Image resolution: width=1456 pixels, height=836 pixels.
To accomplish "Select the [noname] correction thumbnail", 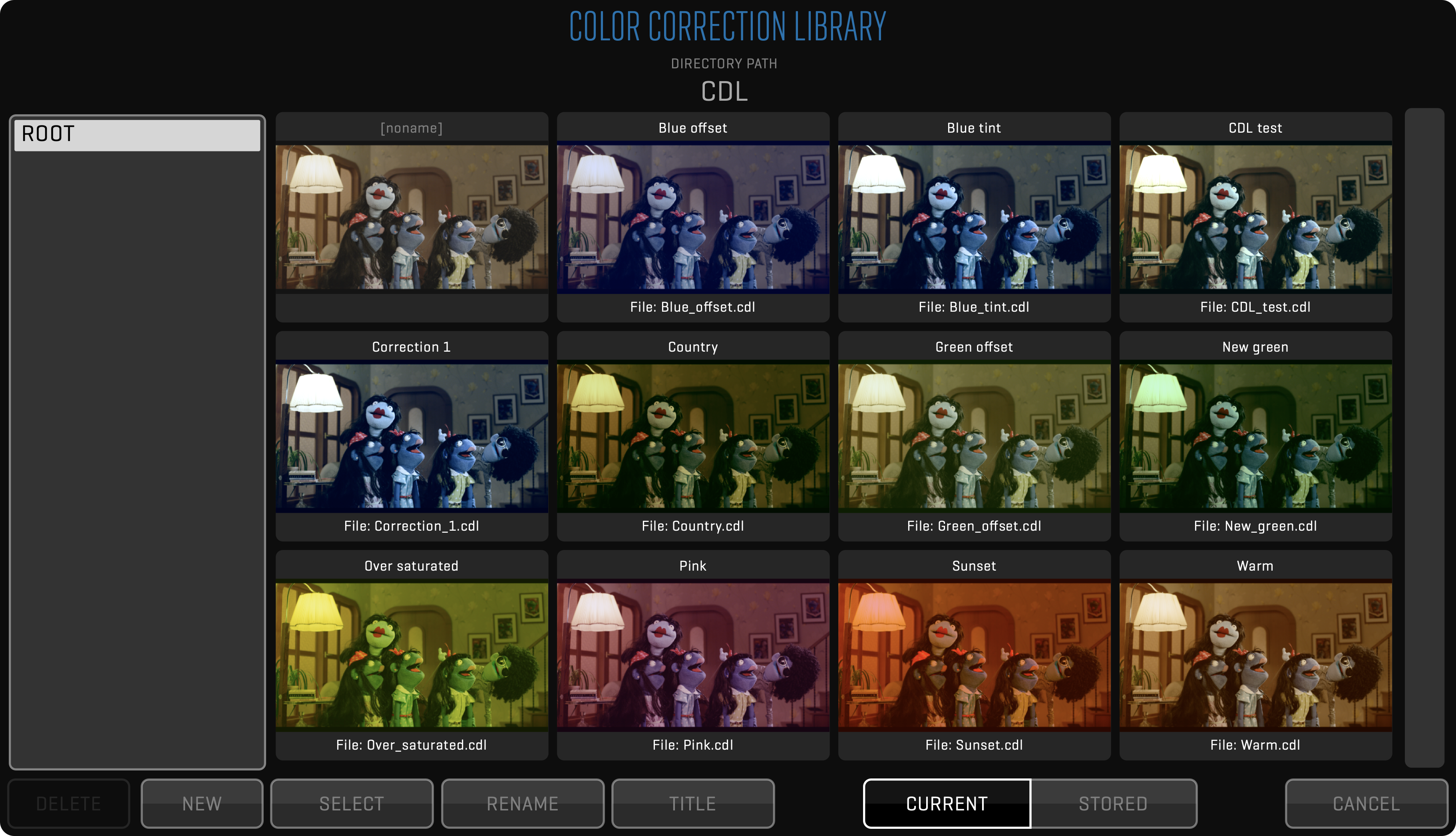I will (412, 217).
